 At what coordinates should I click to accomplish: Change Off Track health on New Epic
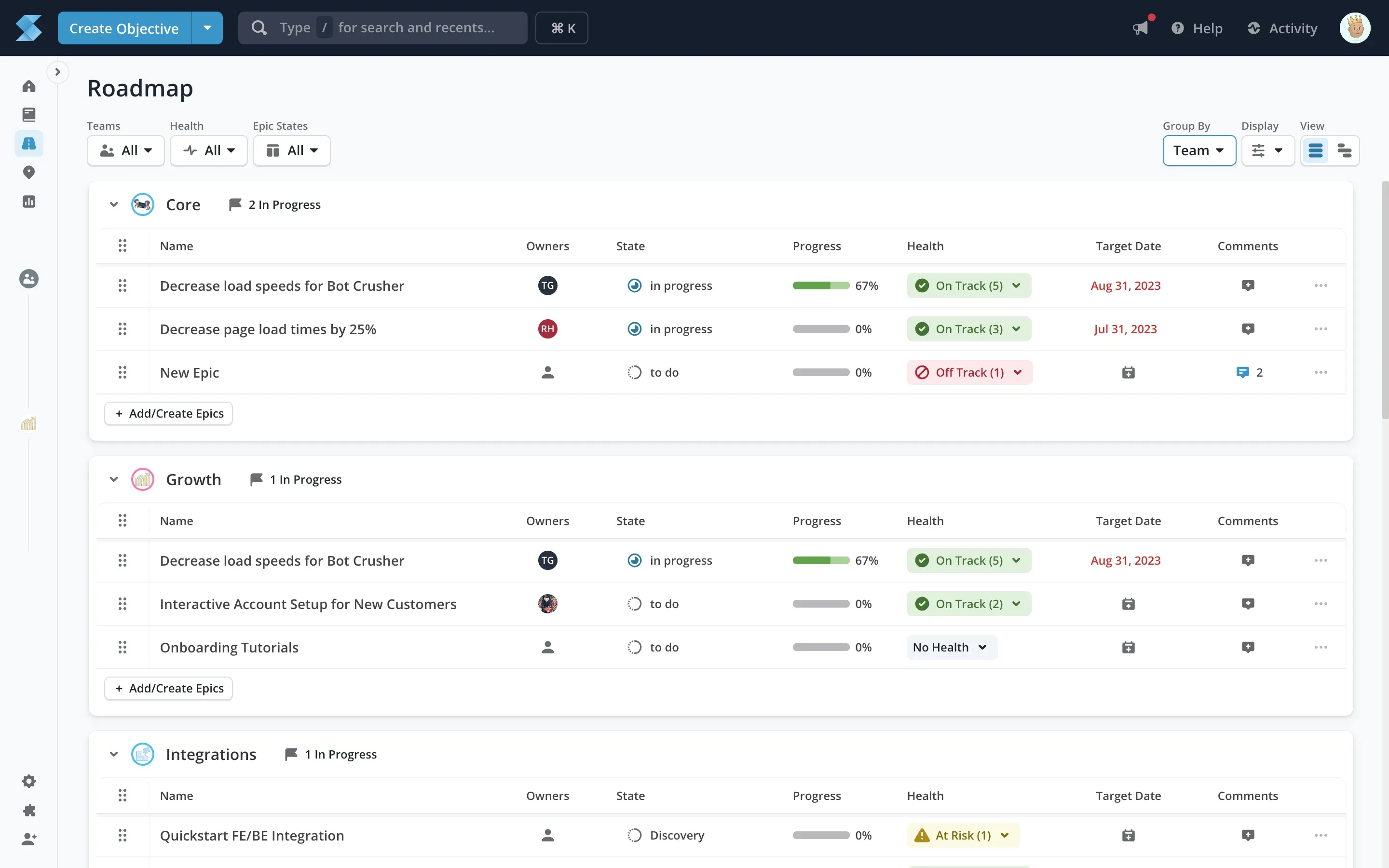click(x=969, y=373)
